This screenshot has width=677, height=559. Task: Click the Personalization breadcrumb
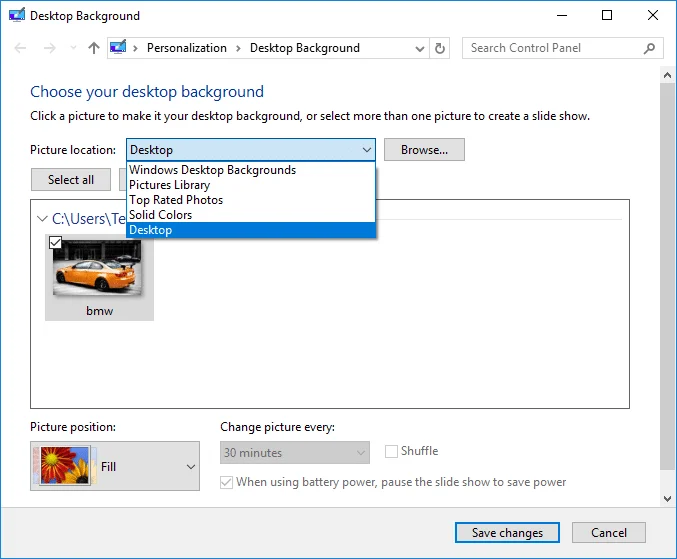(x=187, y=48)
